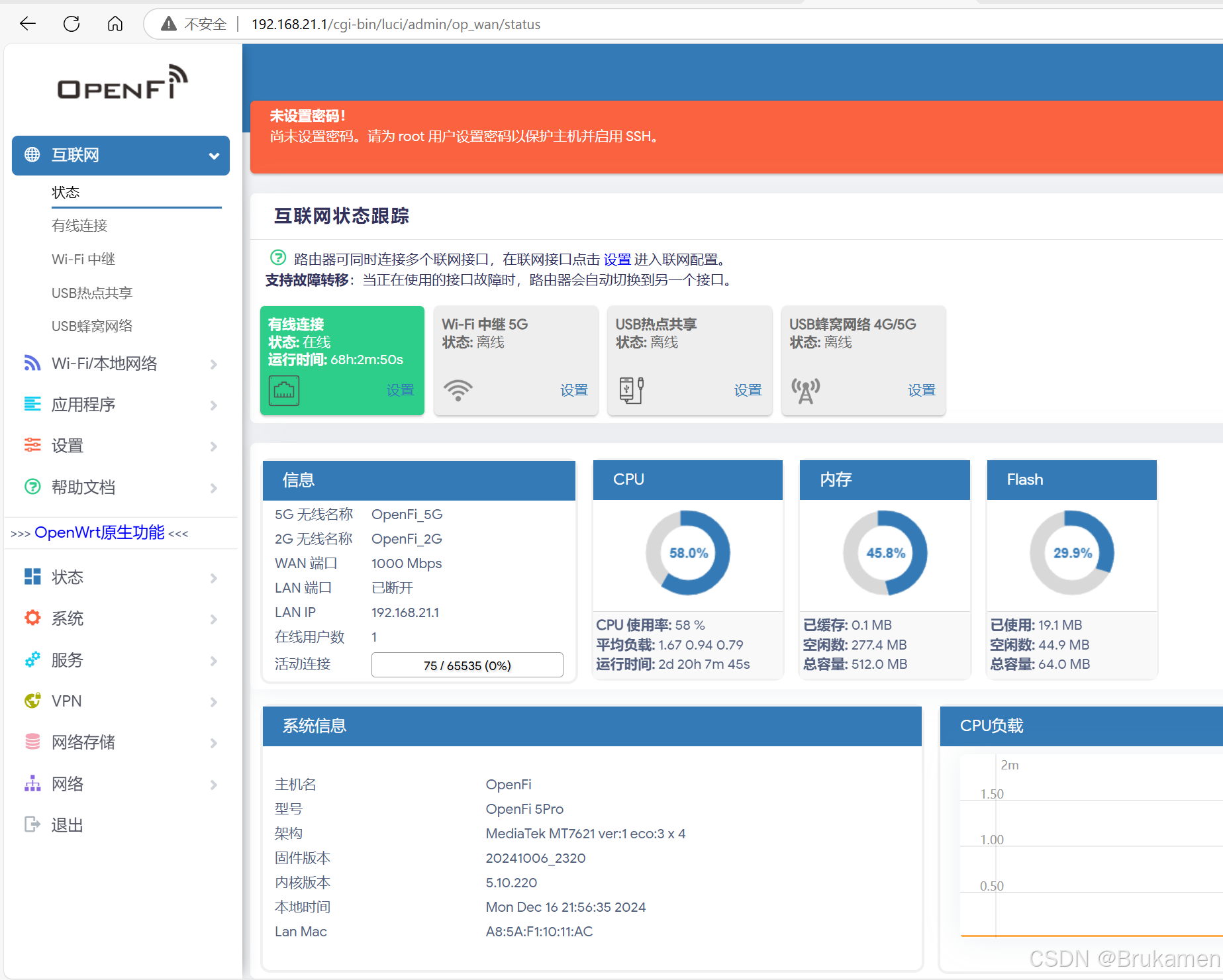Click the 网络 topology icon
The width and height of the screenshot is (1223, 980).
pos(32,783)
